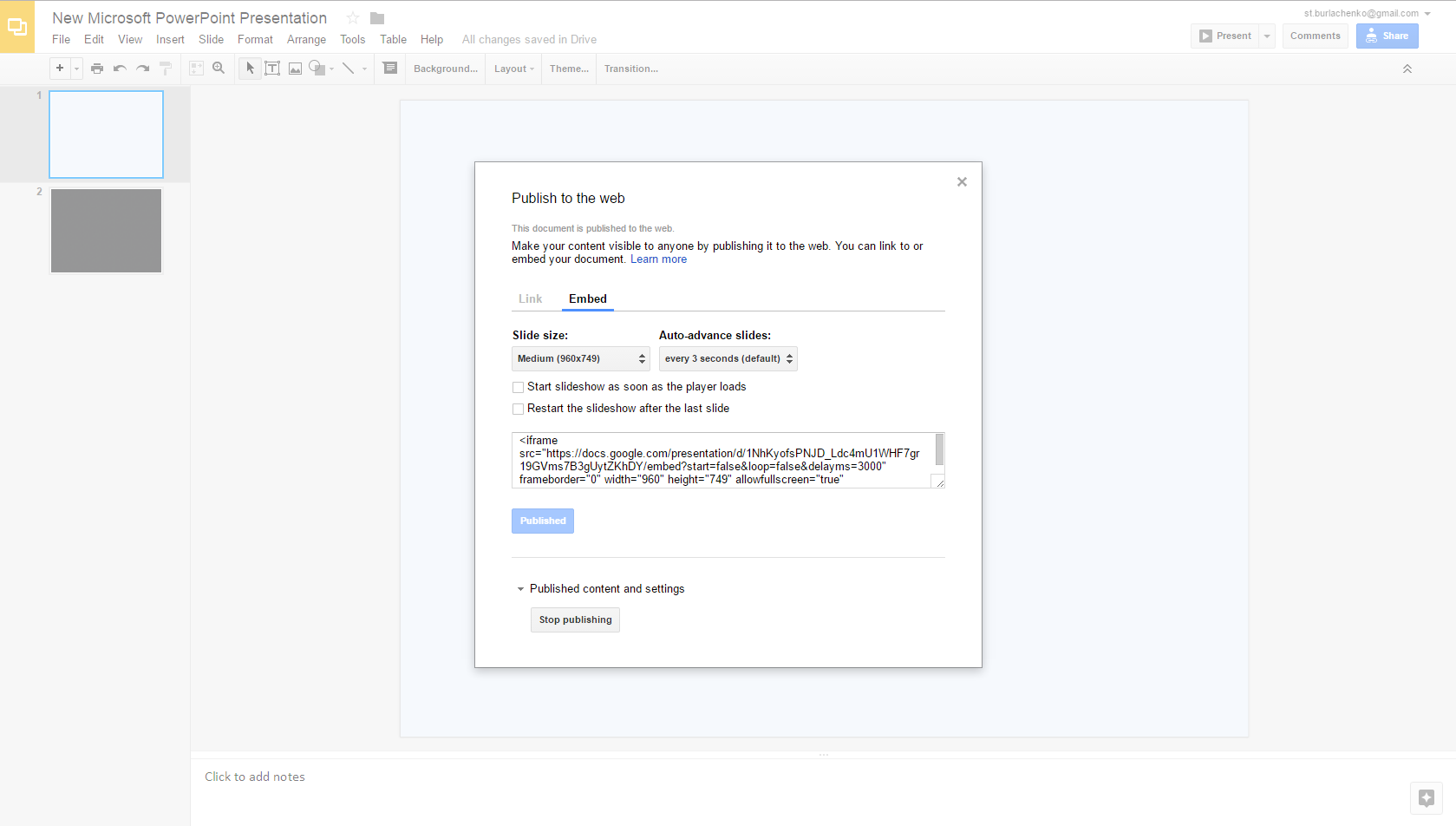Switch to the Link tab
Screen dimensions: 1456x826
click(530, 298)
